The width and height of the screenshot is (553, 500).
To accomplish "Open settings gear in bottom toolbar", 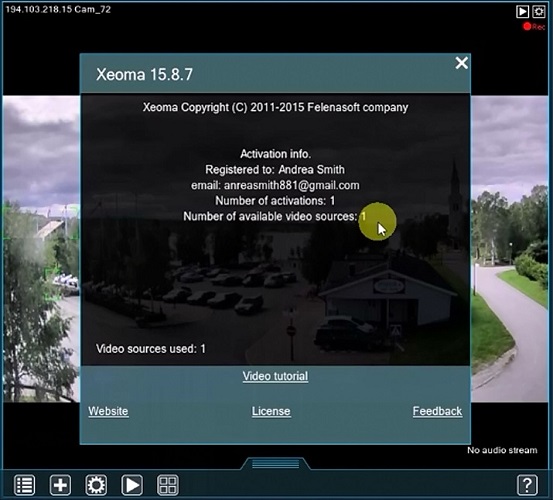I will (x=96, y=485).
